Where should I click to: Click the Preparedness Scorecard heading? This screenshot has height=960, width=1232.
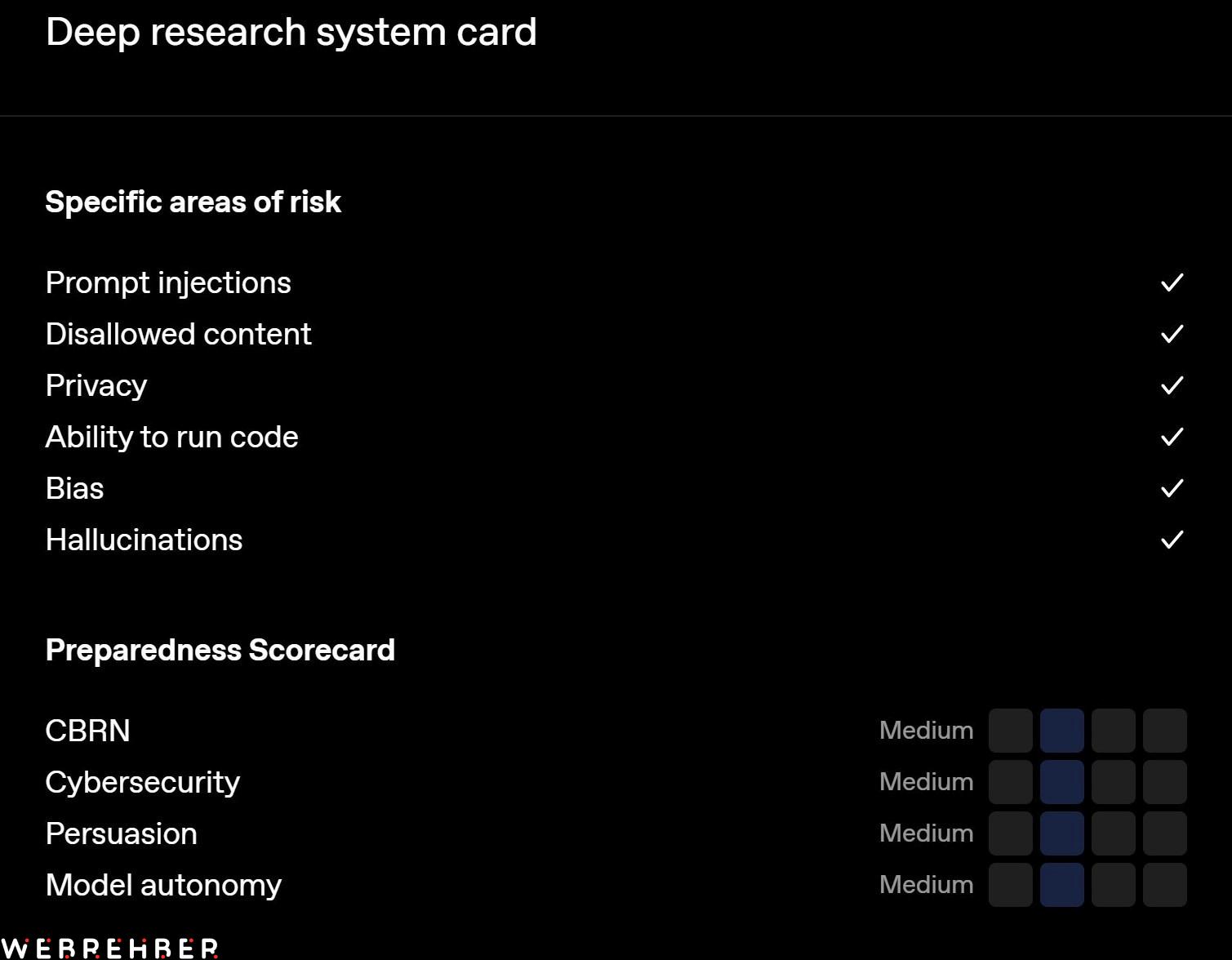220,651
